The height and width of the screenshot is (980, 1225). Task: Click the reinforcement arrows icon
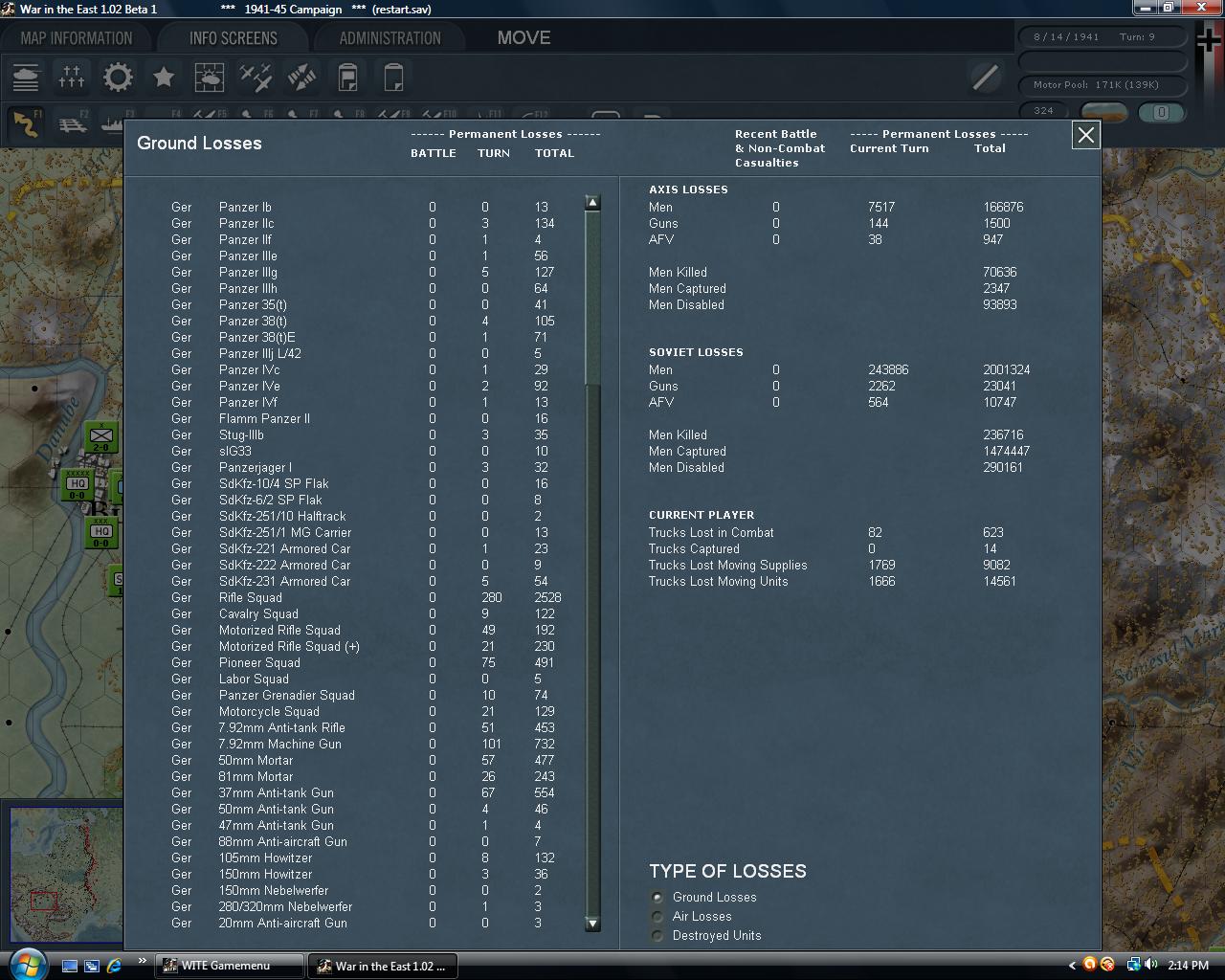click(301, 77)
